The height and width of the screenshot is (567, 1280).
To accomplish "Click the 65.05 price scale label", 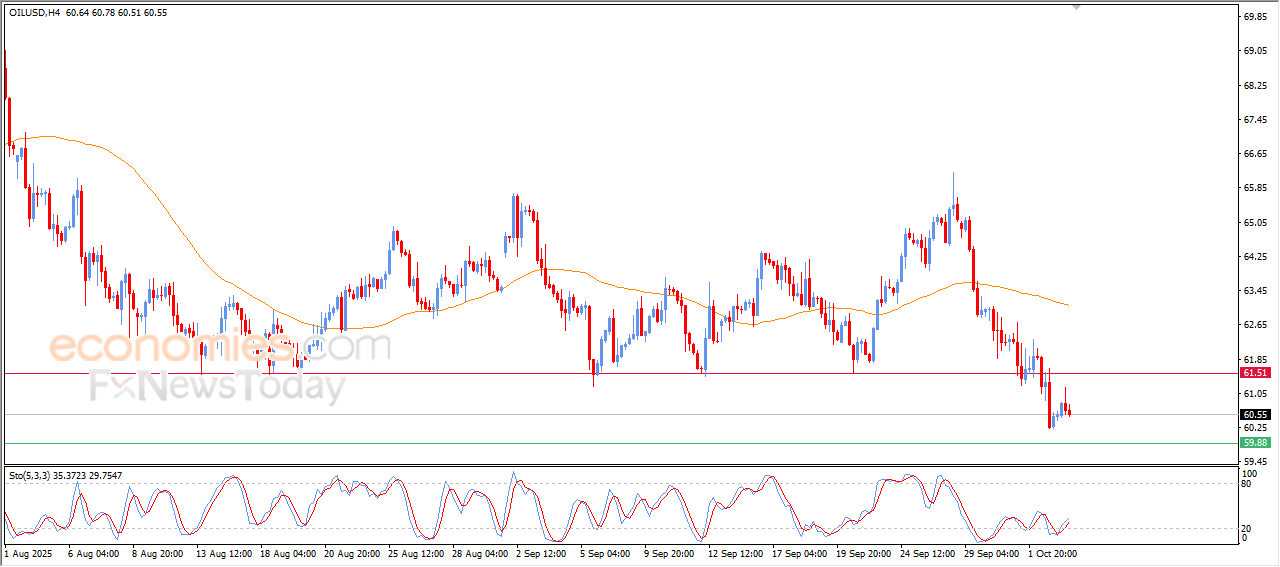I will 1254,222.
